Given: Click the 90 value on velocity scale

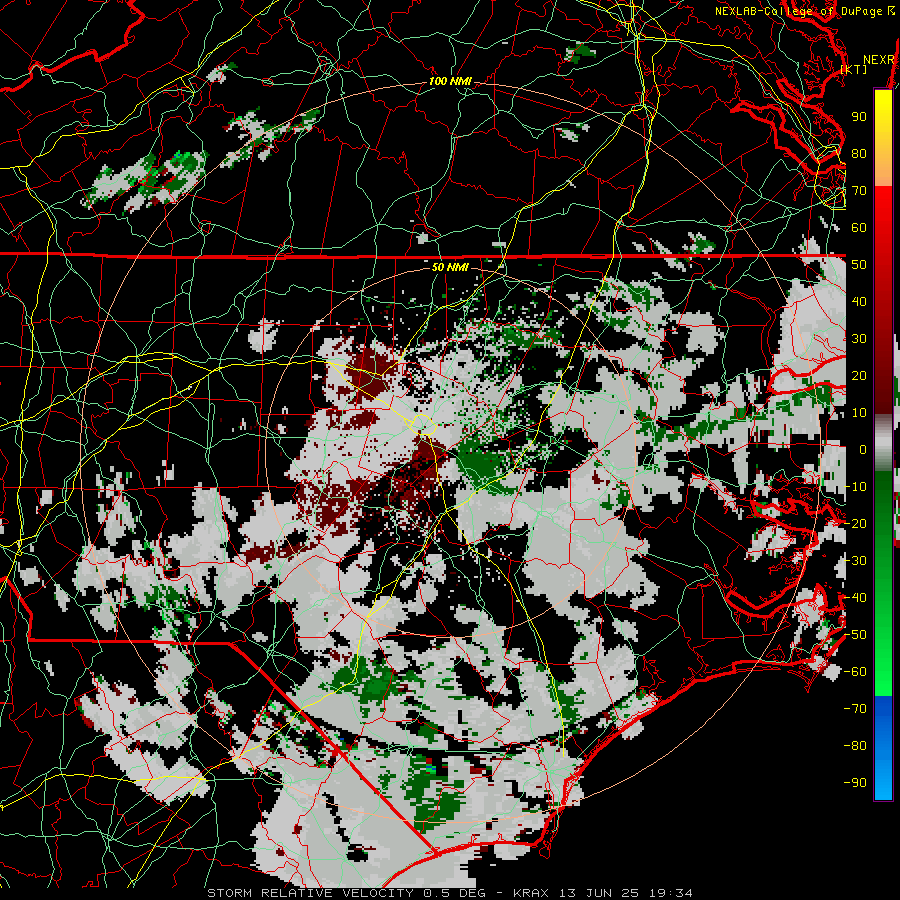Looking at the screenshot, I should (x=859, y=117).
